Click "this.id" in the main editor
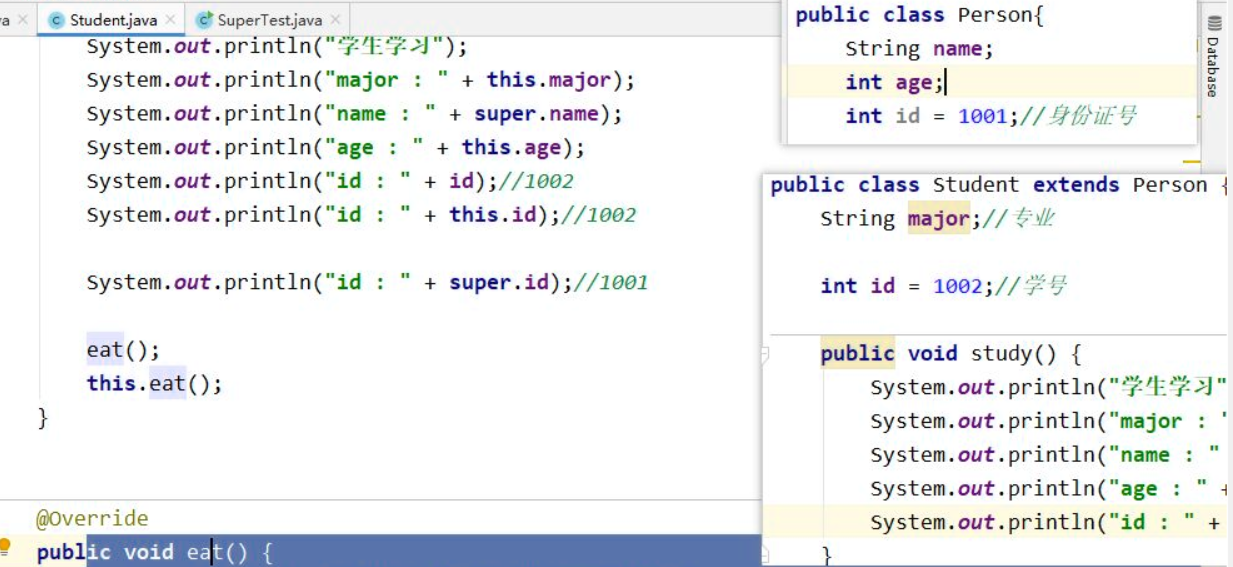Image resolution: width=1233 pixels, height=567 pixels. coord(492,215)
